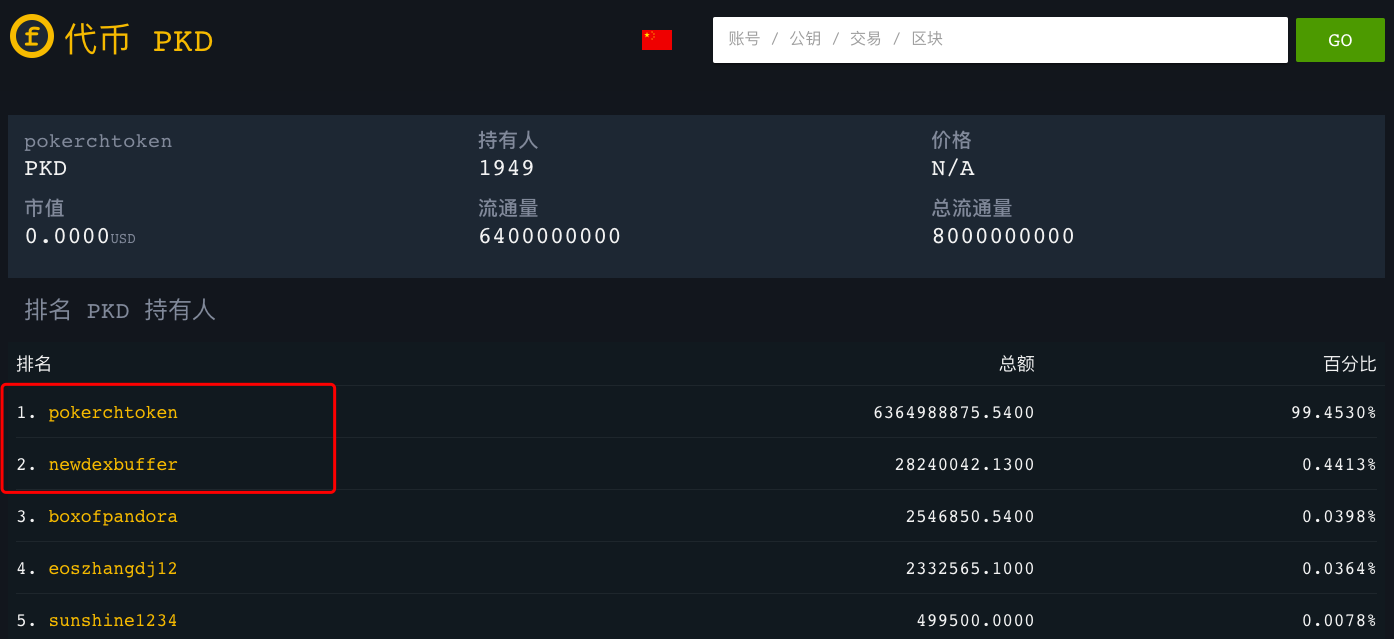Click the price value N/A
This screenshot has height=639, width=1394.
coord(953,168)
